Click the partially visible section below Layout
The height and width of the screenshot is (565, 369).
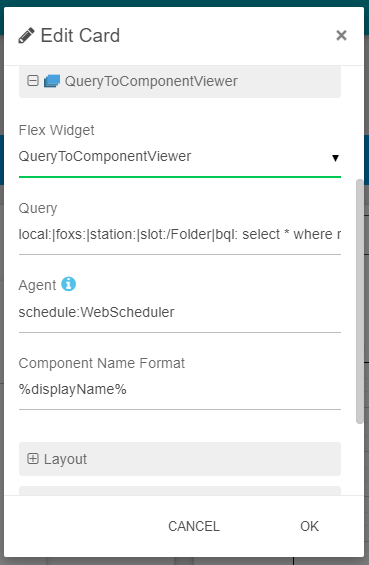point(180,490)
